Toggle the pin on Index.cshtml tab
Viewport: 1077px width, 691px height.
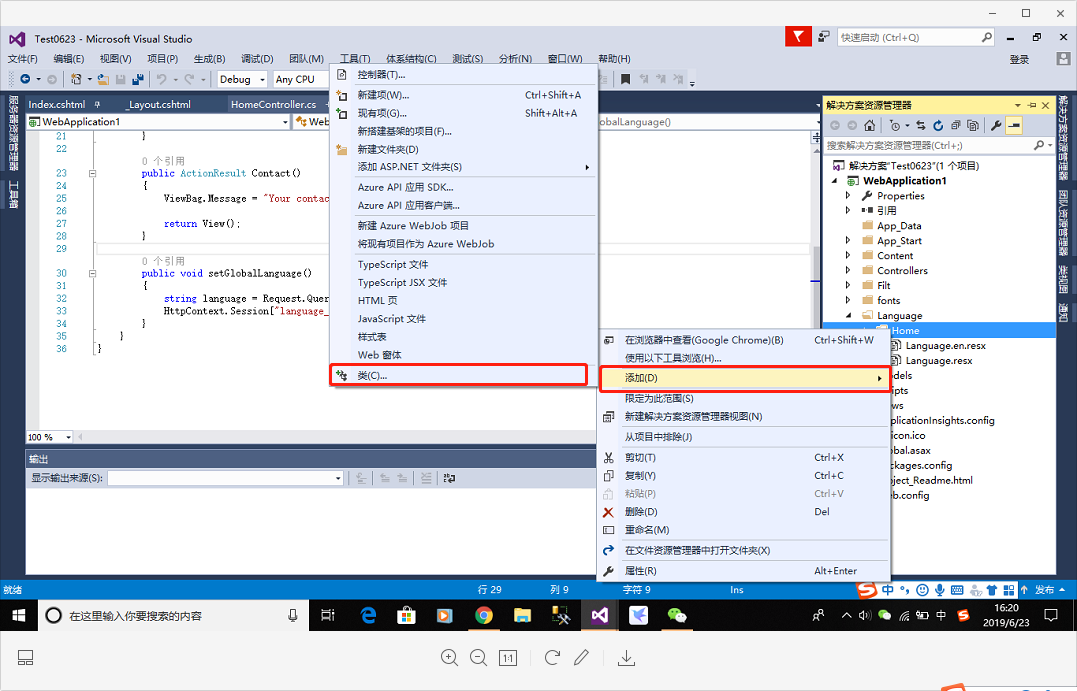[x=98, y=104]
